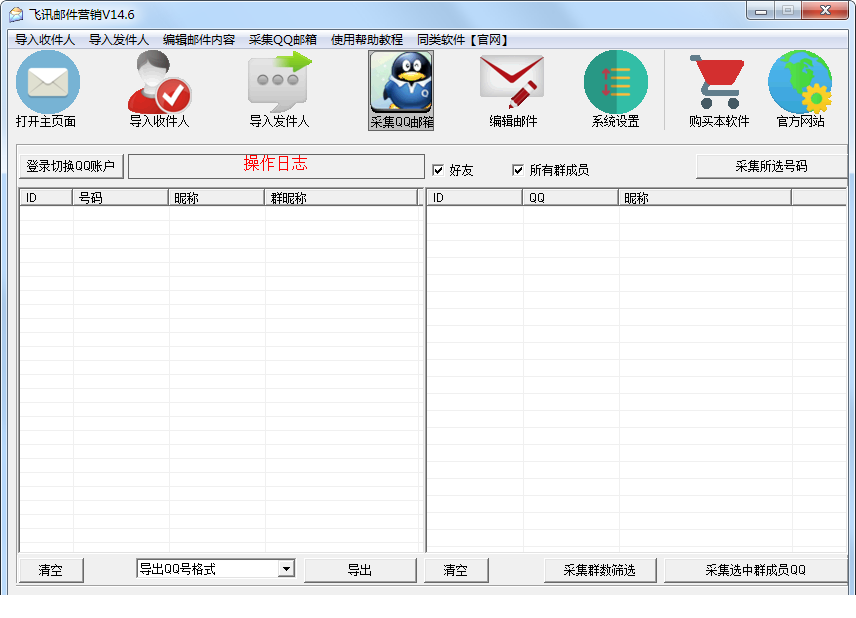Open the 同类软件【官网】 menu
Viewport: 856px width, 618px height.
pyautogui.click(x=462, y=40)
